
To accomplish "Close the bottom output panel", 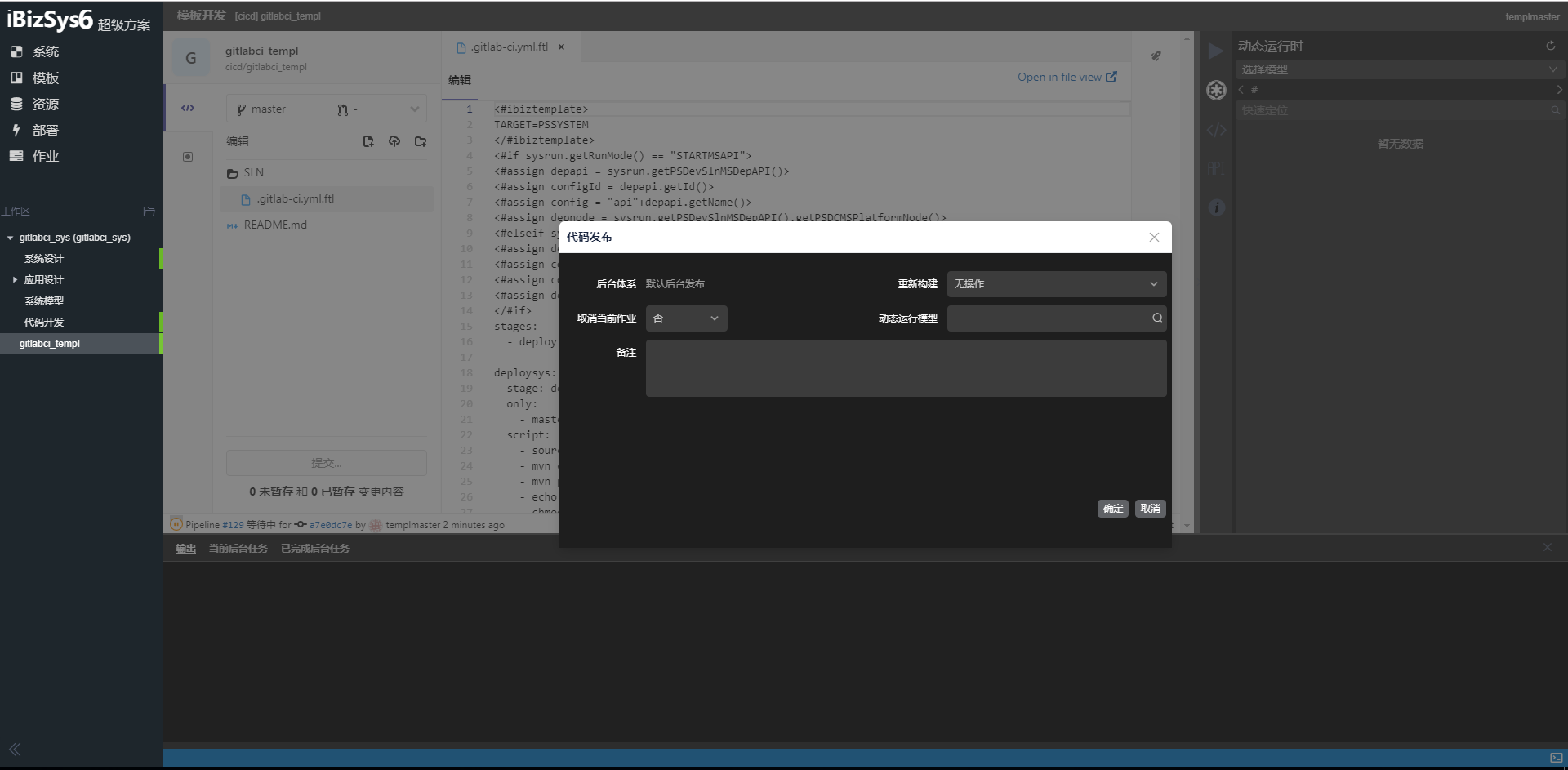I will [x=1547, y=548].
